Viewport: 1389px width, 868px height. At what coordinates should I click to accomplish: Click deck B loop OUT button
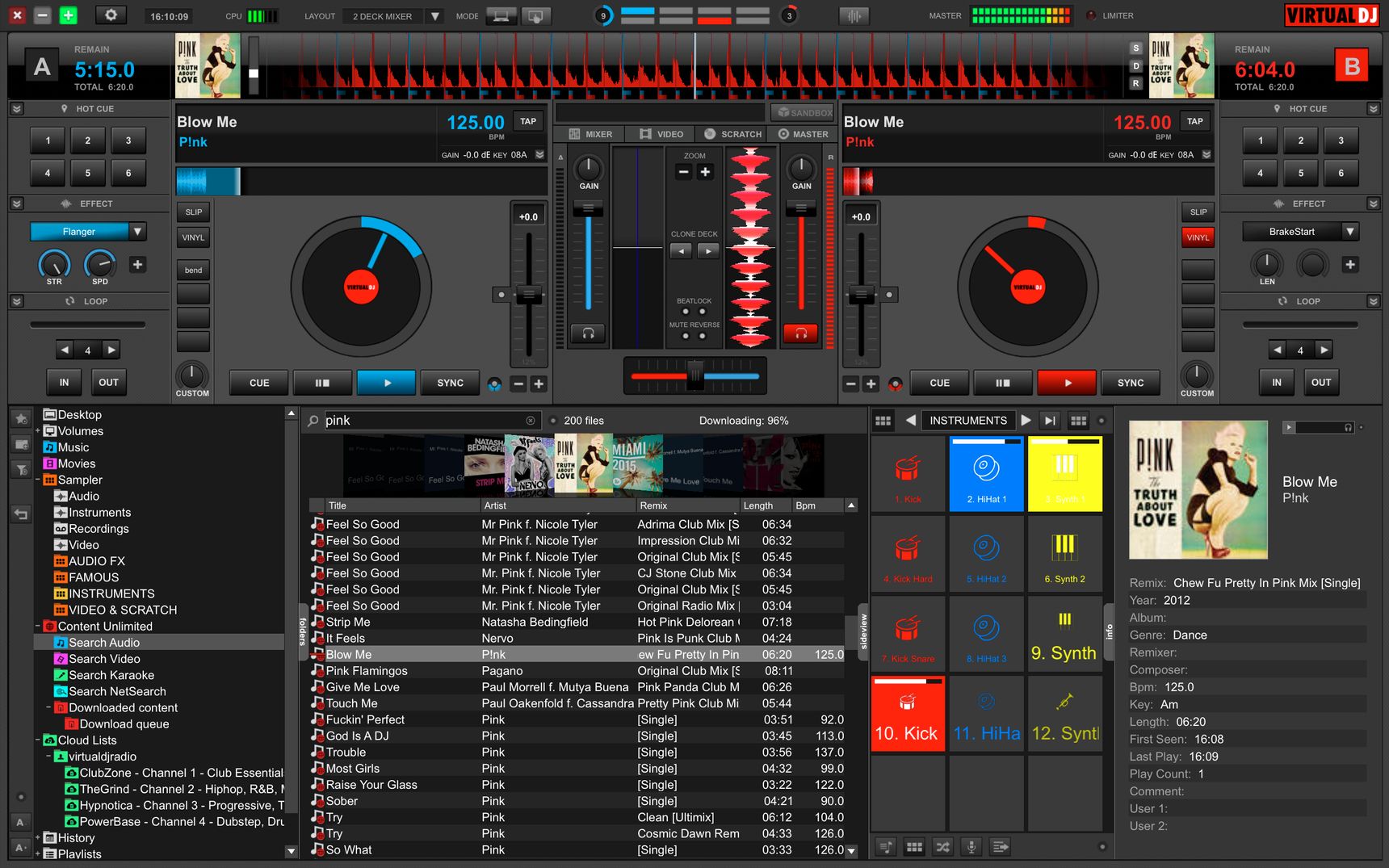pyautogui.click(x=1321, y=382)
